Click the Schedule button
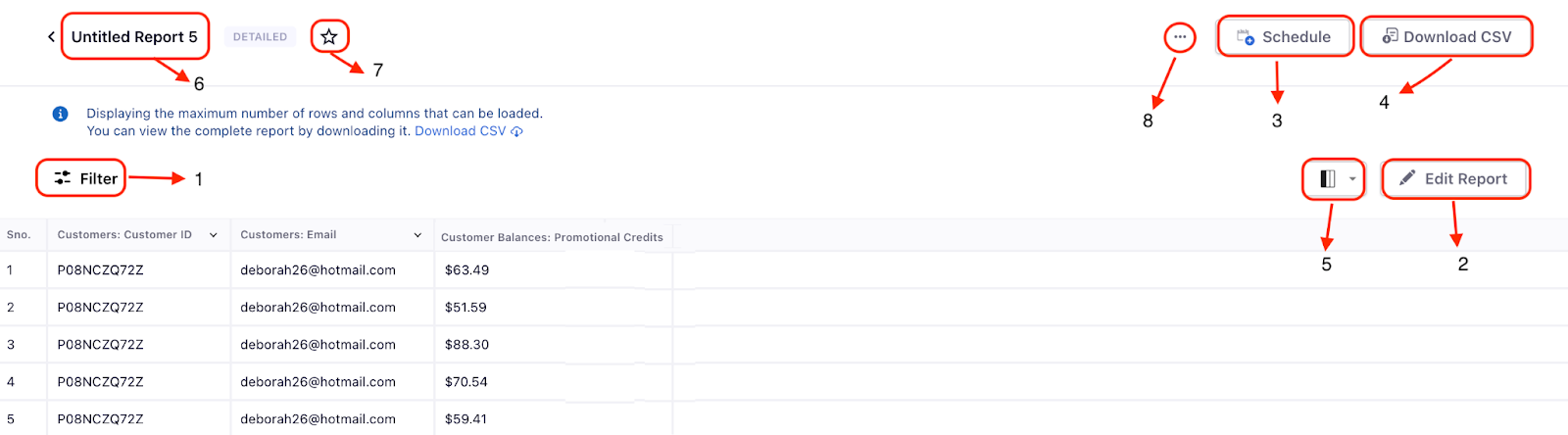The width and height of the screenshot is (1568, 435). click(x=1285, y=37)
